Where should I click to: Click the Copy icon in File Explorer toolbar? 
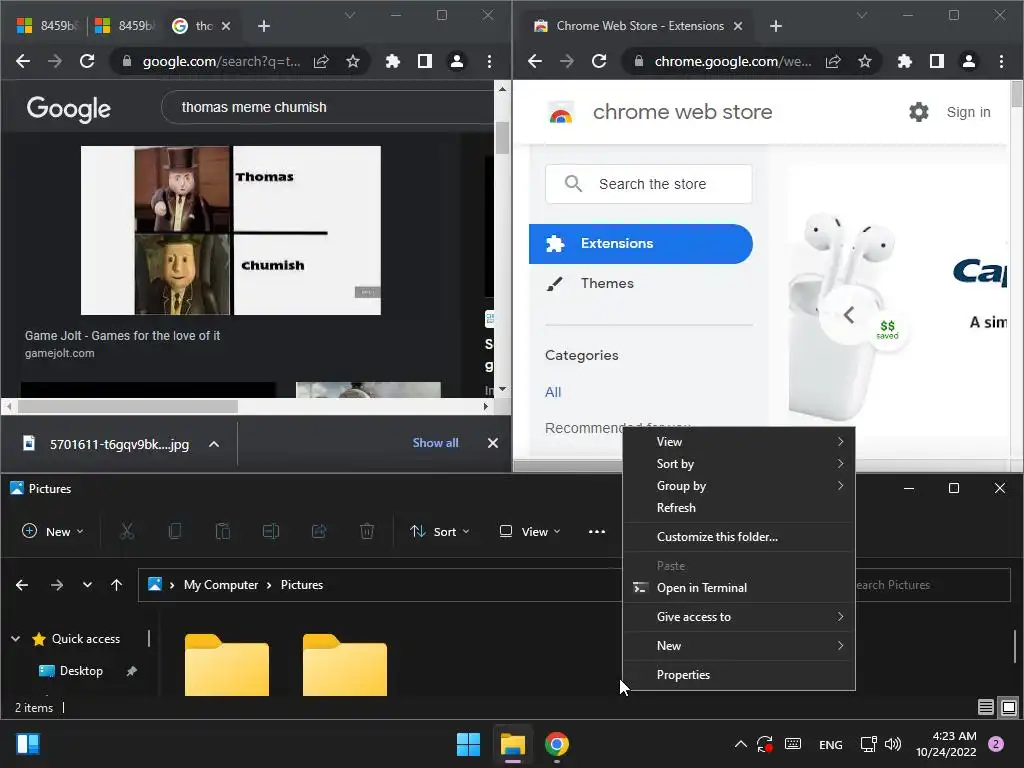click(x=174, y=532)
